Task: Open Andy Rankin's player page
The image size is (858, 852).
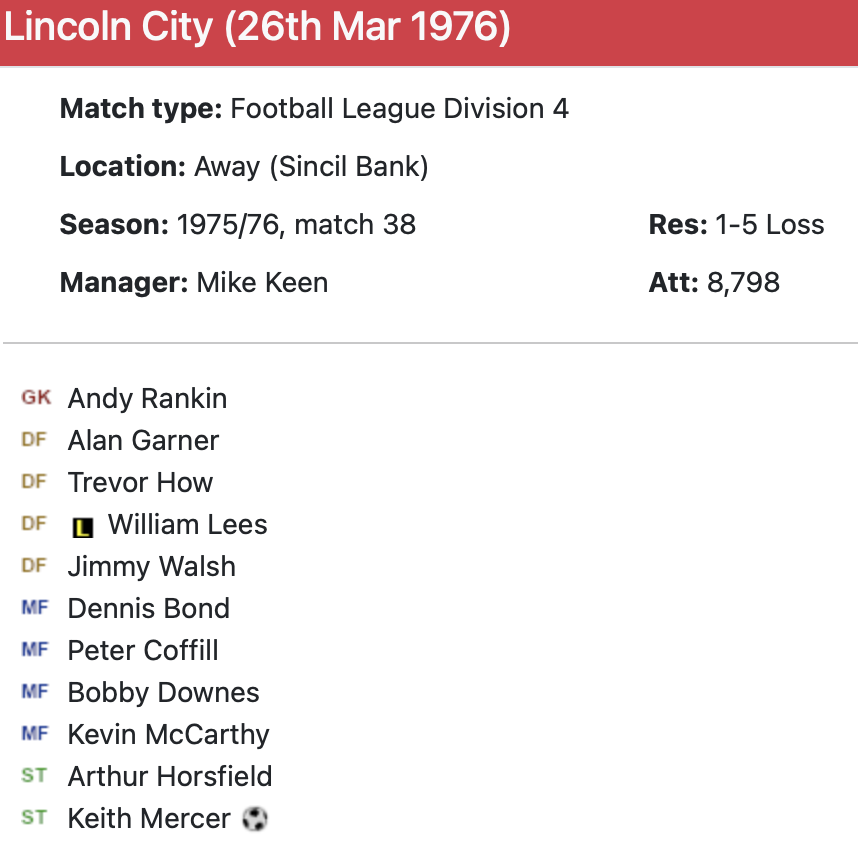Action: pyautogui.click(x=147, y=398)
